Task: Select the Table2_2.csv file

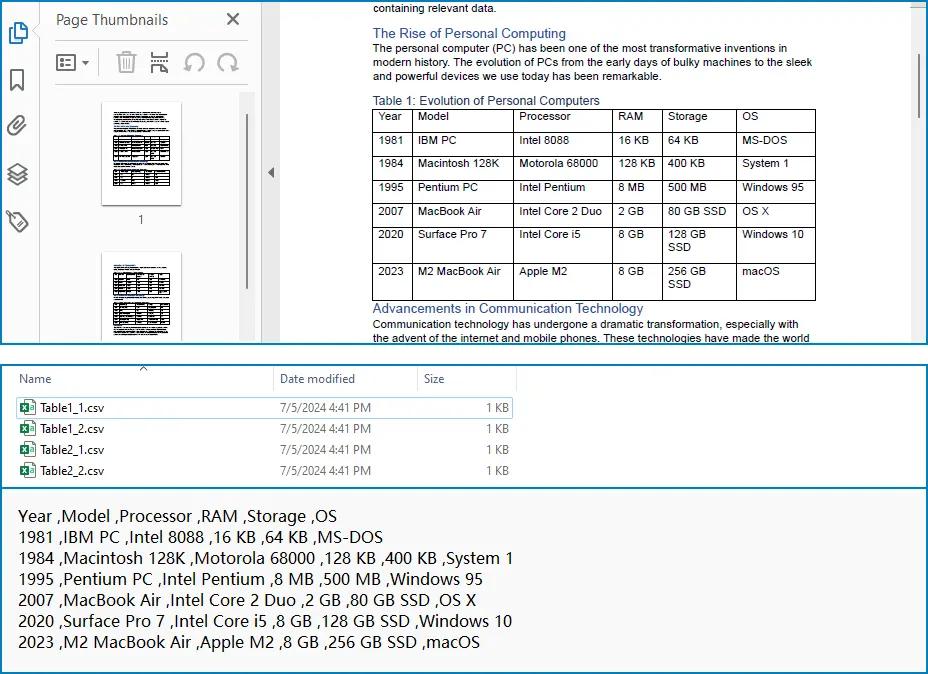Action: [264, 470]
